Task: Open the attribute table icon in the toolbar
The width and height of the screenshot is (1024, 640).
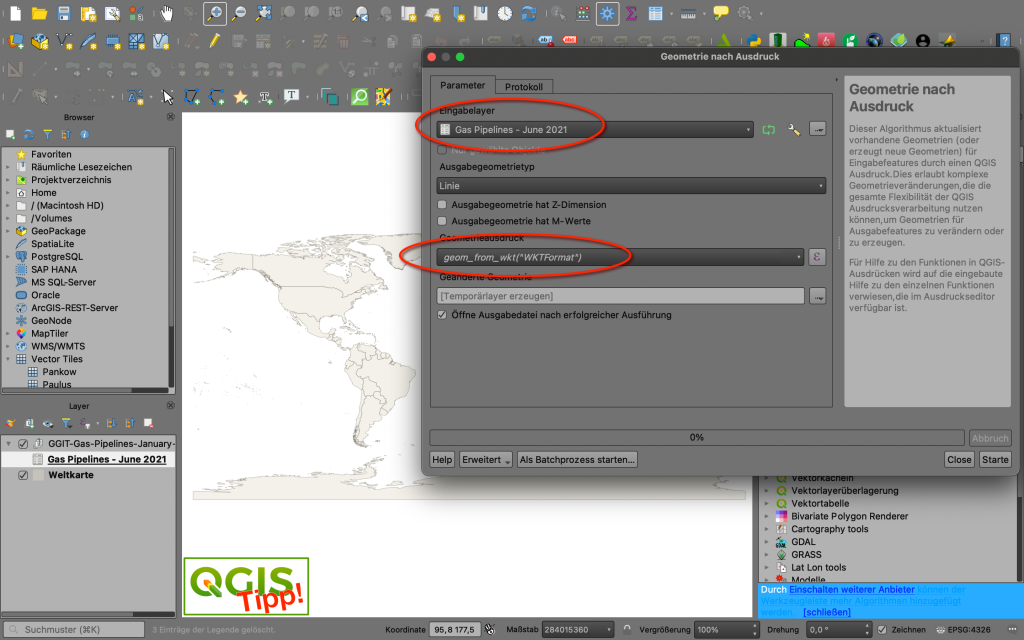Action: (656, 13)
